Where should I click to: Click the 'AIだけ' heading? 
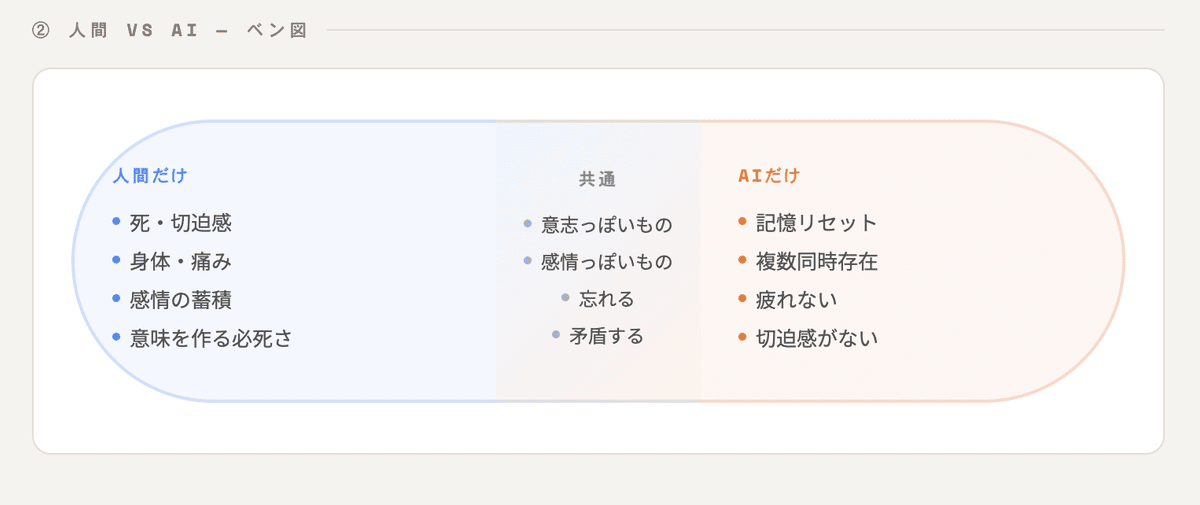click(x=769, y=175)
